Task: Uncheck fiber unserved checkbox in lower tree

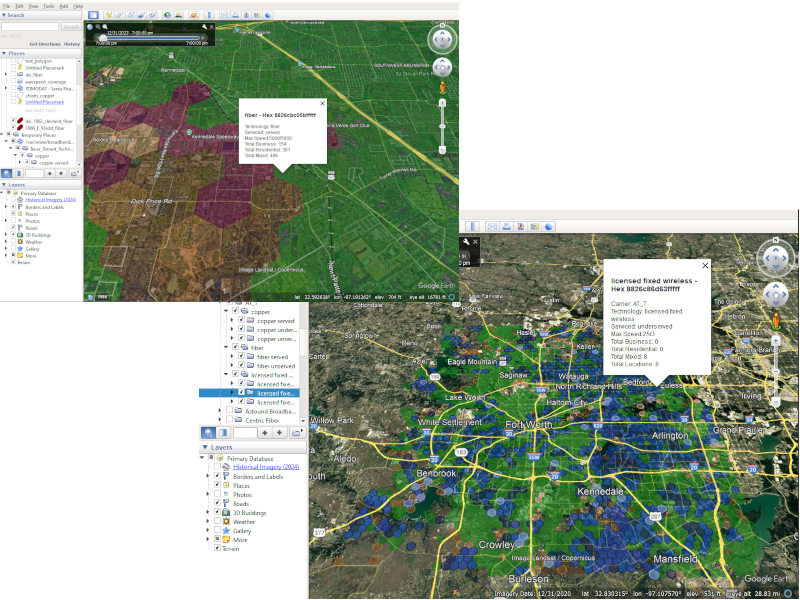Action: click(x=241, y=365)
